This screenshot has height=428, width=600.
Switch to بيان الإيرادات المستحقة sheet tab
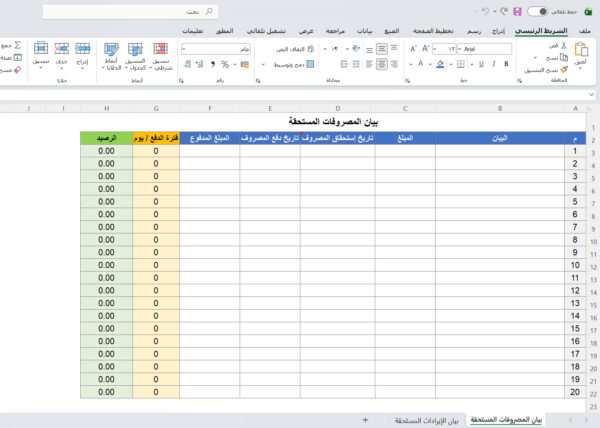coord(427,420)
